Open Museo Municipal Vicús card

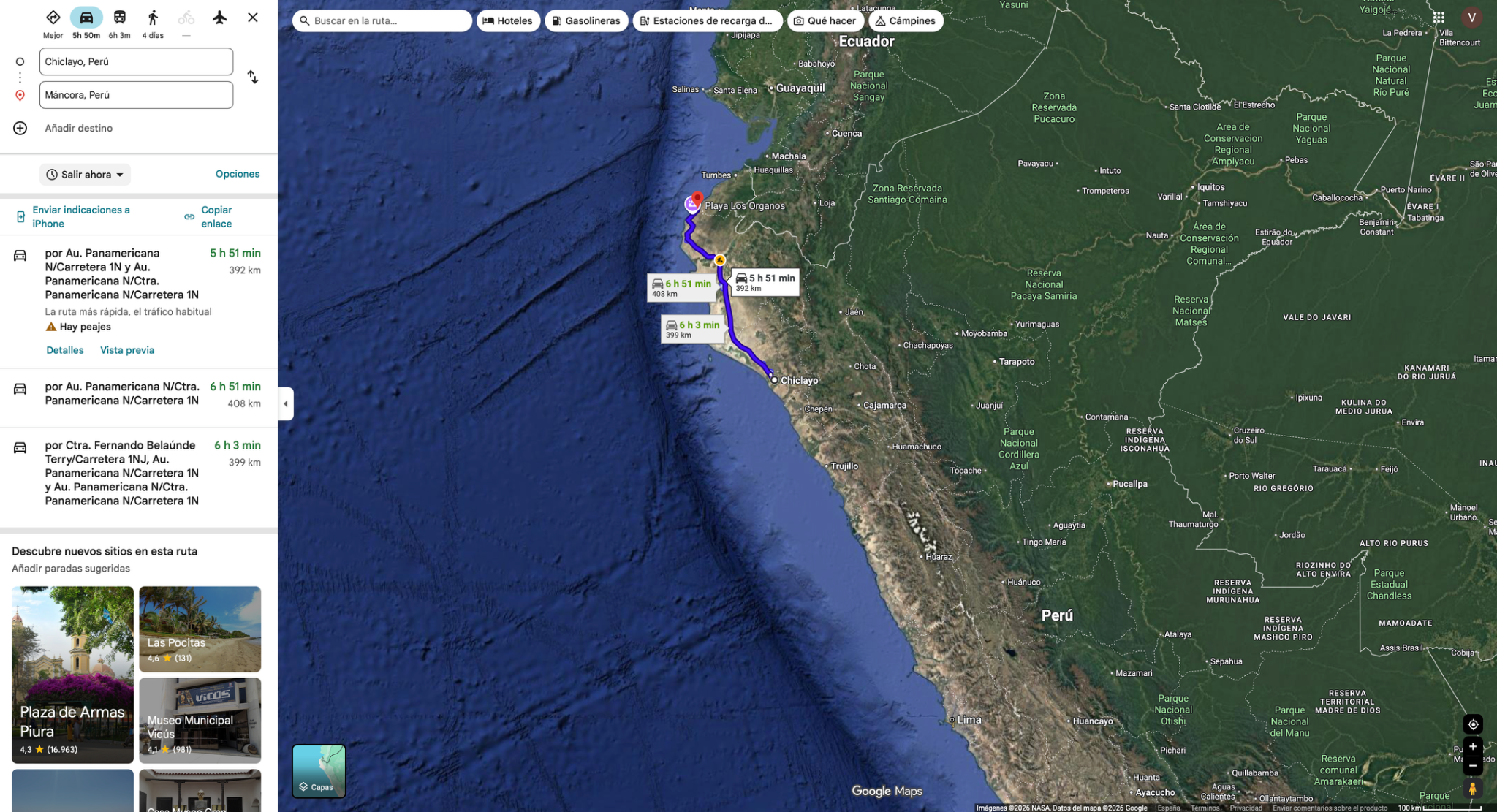coord(200,721)
